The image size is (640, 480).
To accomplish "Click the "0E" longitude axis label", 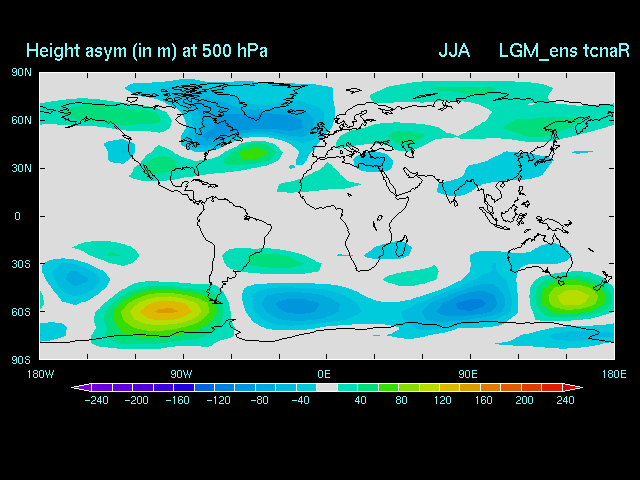I will (x=324, y=373).
